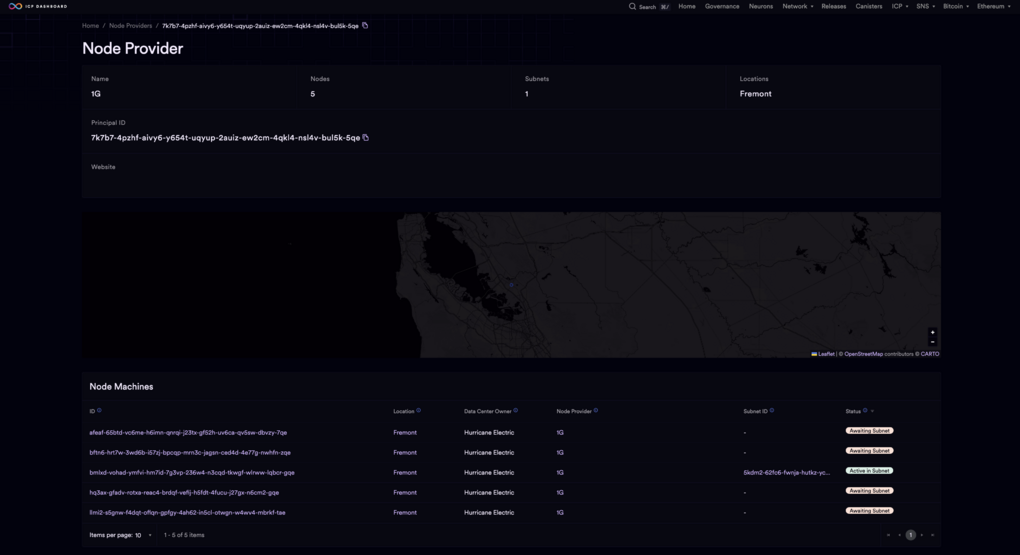Screen dimensions: 1020x555
Task: Go to Governance in top navigation
Action: pyautogui.click(x=722, y=6)
